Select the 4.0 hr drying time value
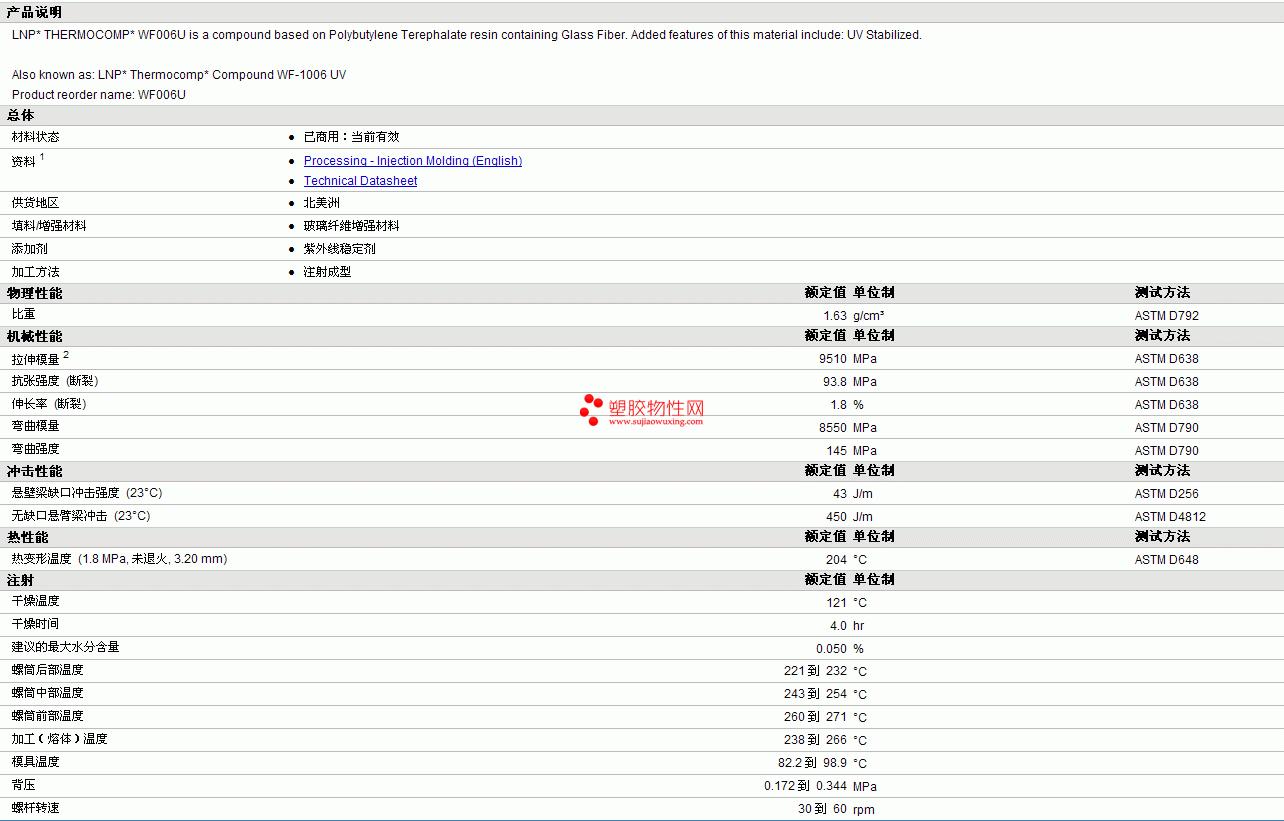Screen dimensions: 1284x821 [x=846, y=626]
